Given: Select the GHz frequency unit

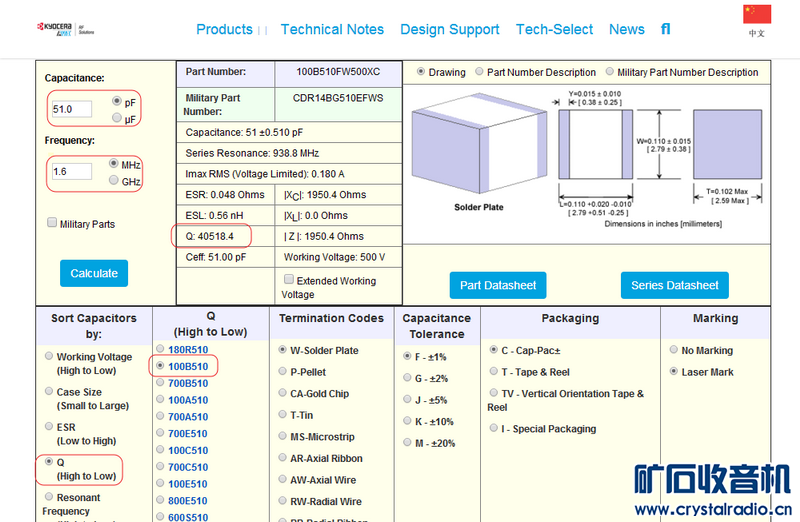Looking at the screenshot, I should pos(114,180).
